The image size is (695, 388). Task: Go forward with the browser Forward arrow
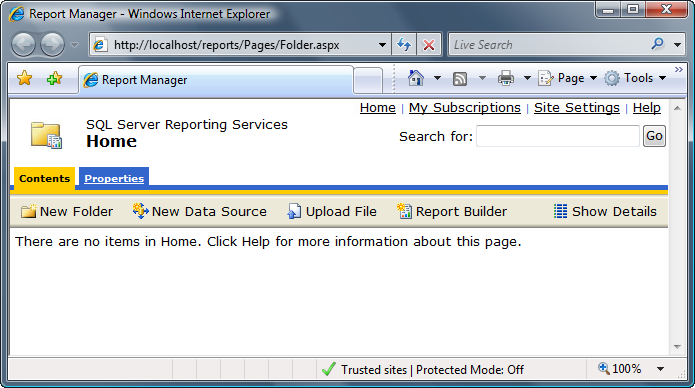52,44
